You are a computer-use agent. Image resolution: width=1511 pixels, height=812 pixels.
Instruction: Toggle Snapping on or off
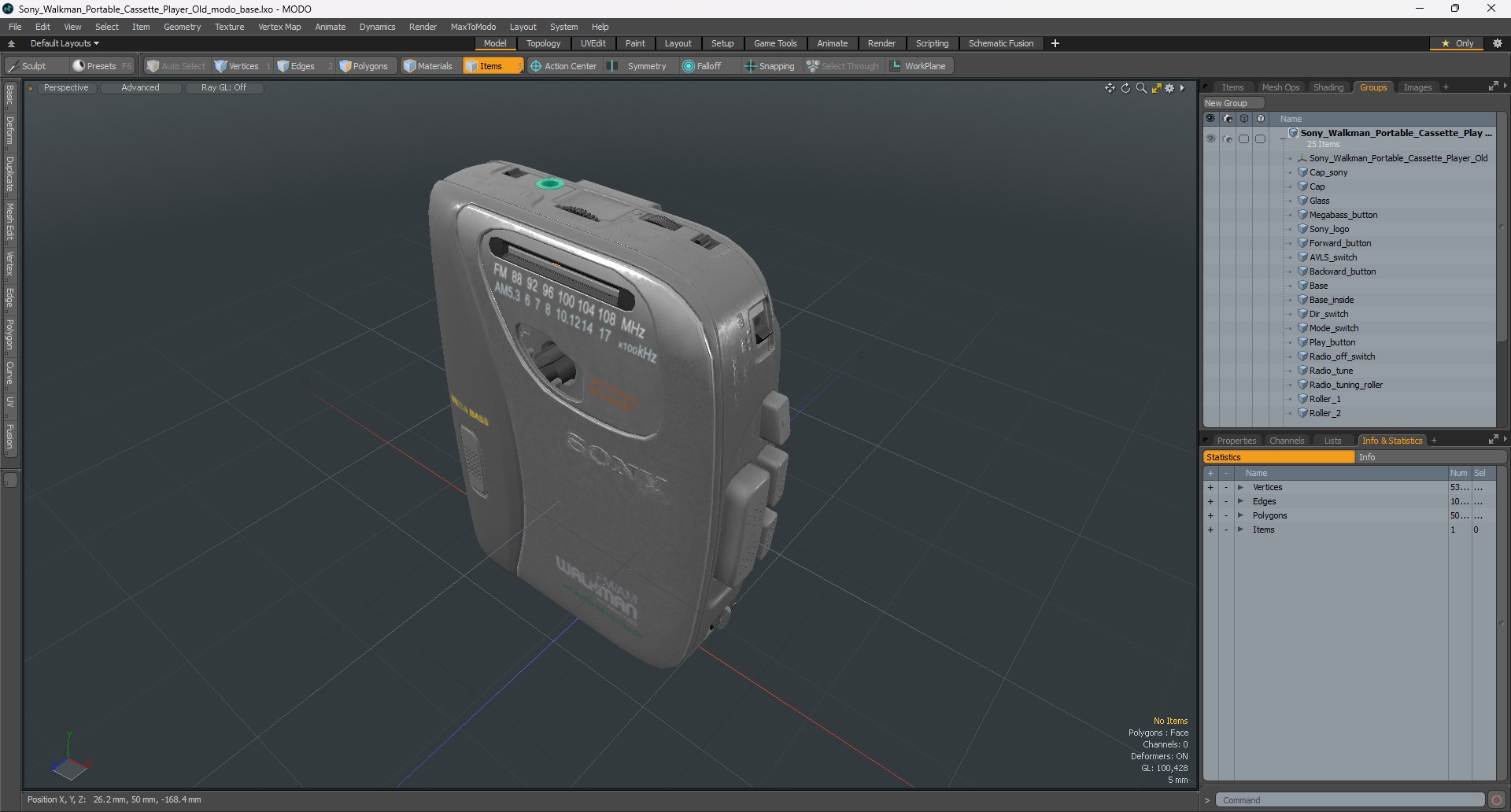[770, 66]
